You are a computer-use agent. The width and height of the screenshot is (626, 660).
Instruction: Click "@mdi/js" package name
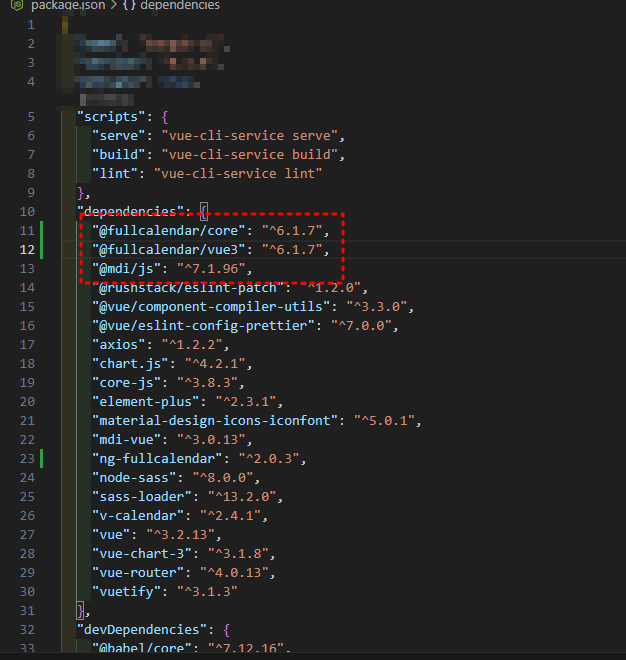tap(127, 269)
